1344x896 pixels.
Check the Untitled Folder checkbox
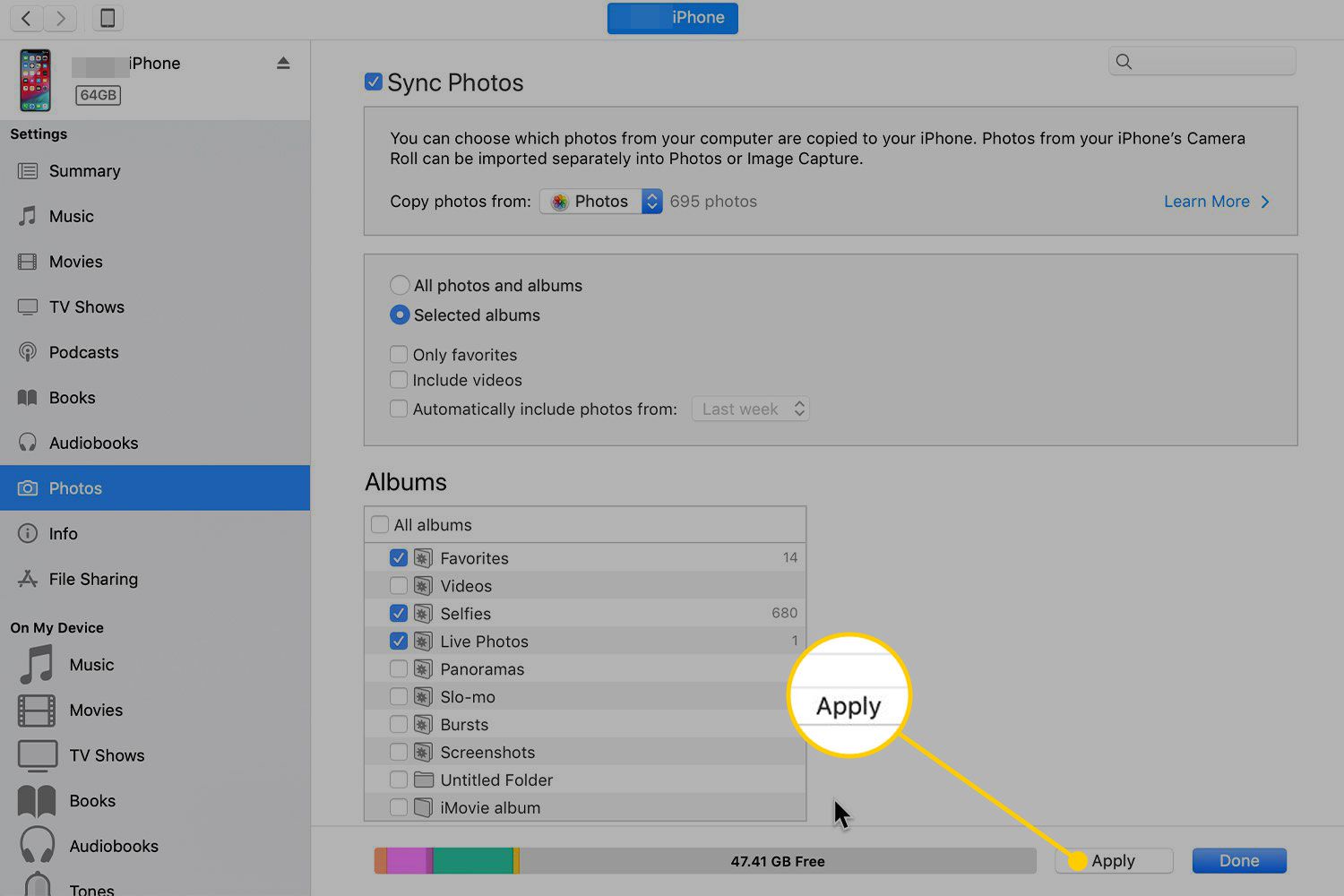[x=399, y=780]
